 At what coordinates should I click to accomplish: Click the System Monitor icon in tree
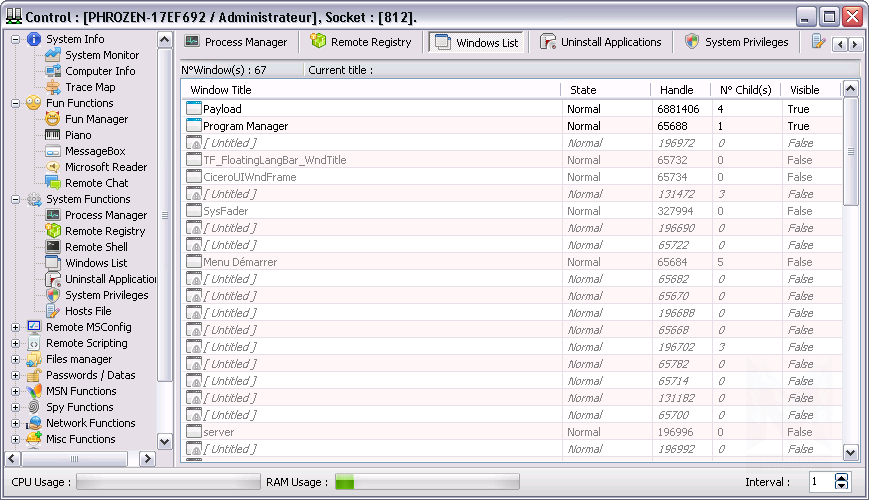tap(53, 55)
